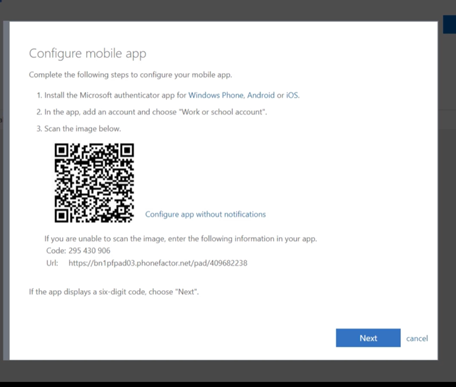Select Configure app without notifications
456x387 pixels.
click(x=205, y=214)
